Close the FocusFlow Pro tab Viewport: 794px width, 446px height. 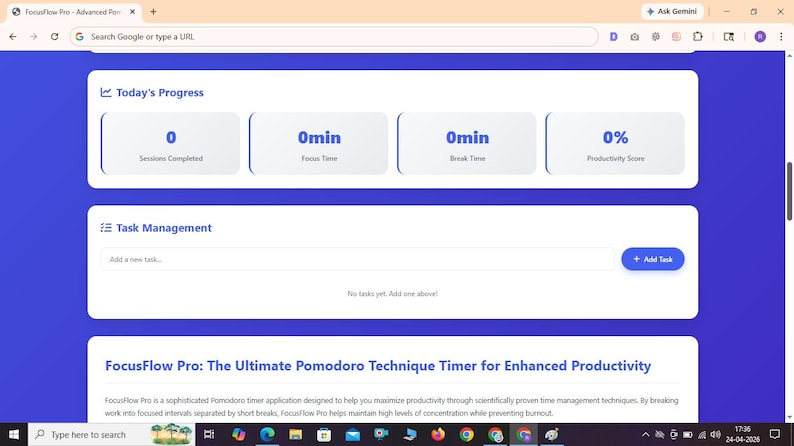[x=133, y=12]
